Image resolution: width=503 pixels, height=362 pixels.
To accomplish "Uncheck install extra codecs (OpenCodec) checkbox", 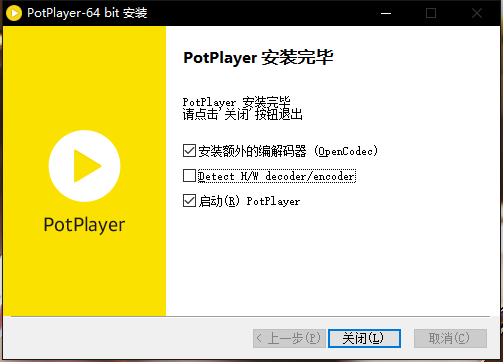I will pos(189,151).
